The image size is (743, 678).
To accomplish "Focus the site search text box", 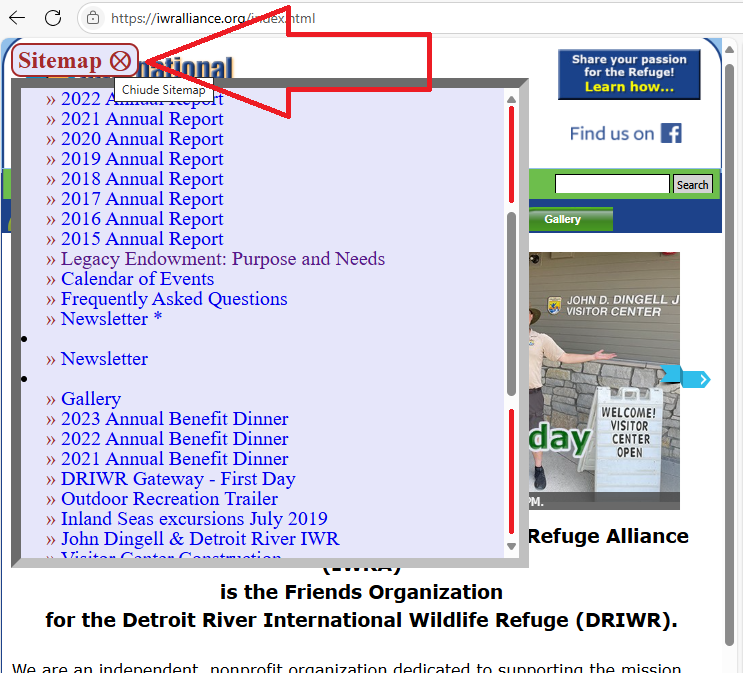I will pos(612,184).
